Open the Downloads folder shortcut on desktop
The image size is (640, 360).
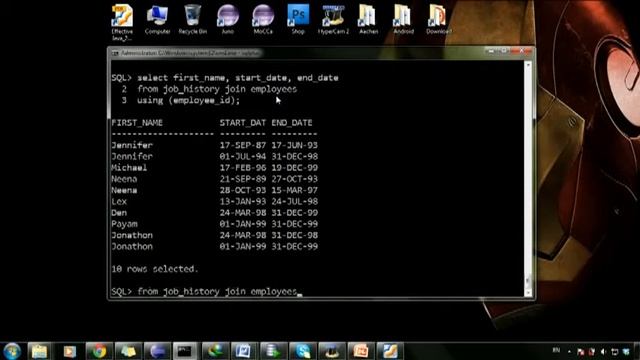439,19
